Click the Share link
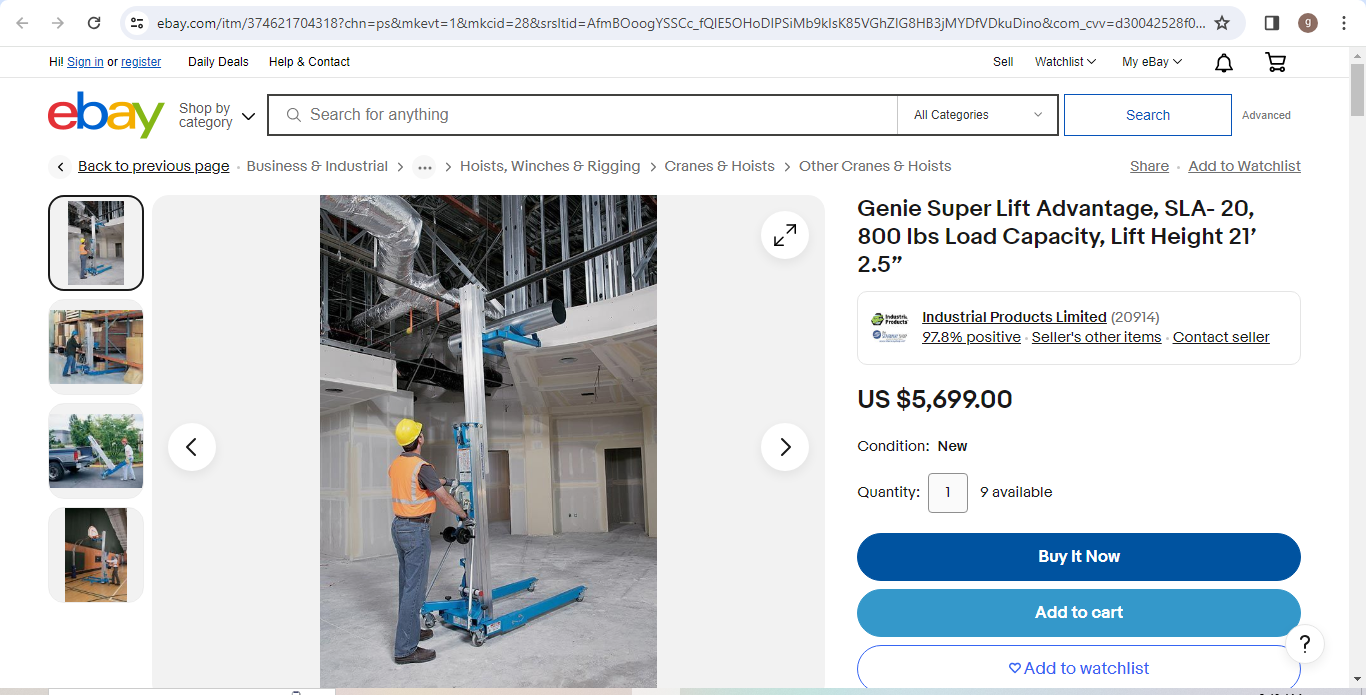This screenshot has height=695, width=1366. 1149,167
